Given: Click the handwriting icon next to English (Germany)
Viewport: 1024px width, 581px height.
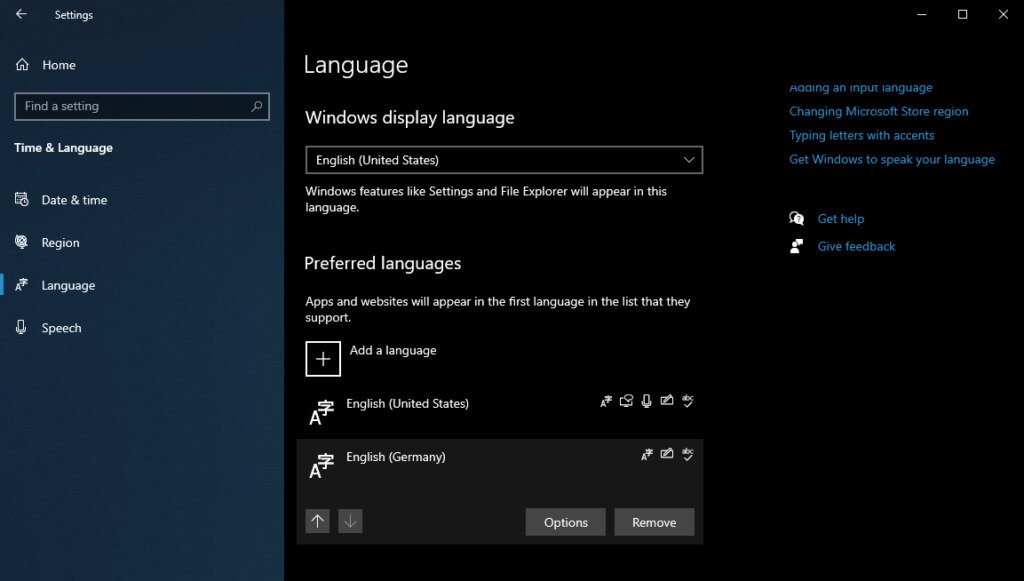Looking at the screenshot, I should click(667, 454).
